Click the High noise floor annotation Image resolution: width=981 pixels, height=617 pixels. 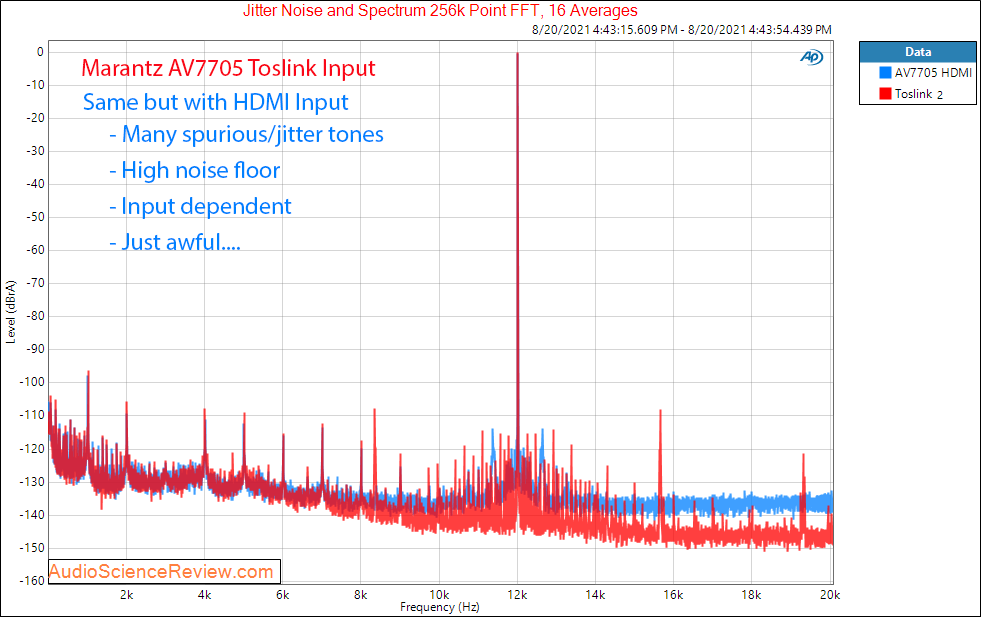click(x=195, y=170)
